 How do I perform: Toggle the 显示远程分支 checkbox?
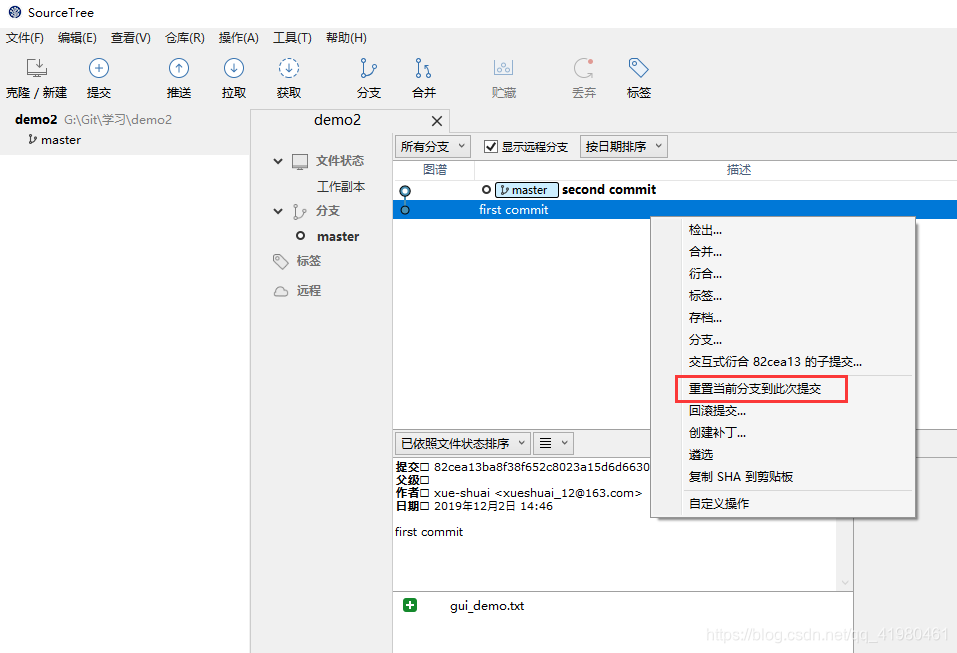tap(491, 146)
